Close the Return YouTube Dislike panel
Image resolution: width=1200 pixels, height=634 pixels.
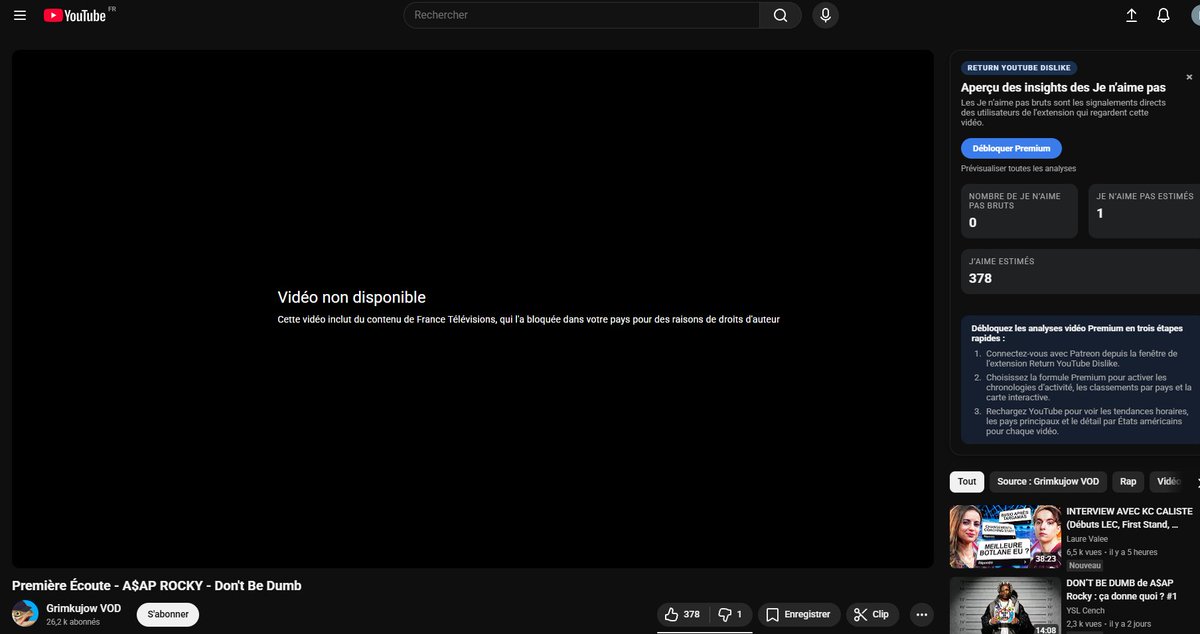pyautogui.click(x=1189, y=77)
